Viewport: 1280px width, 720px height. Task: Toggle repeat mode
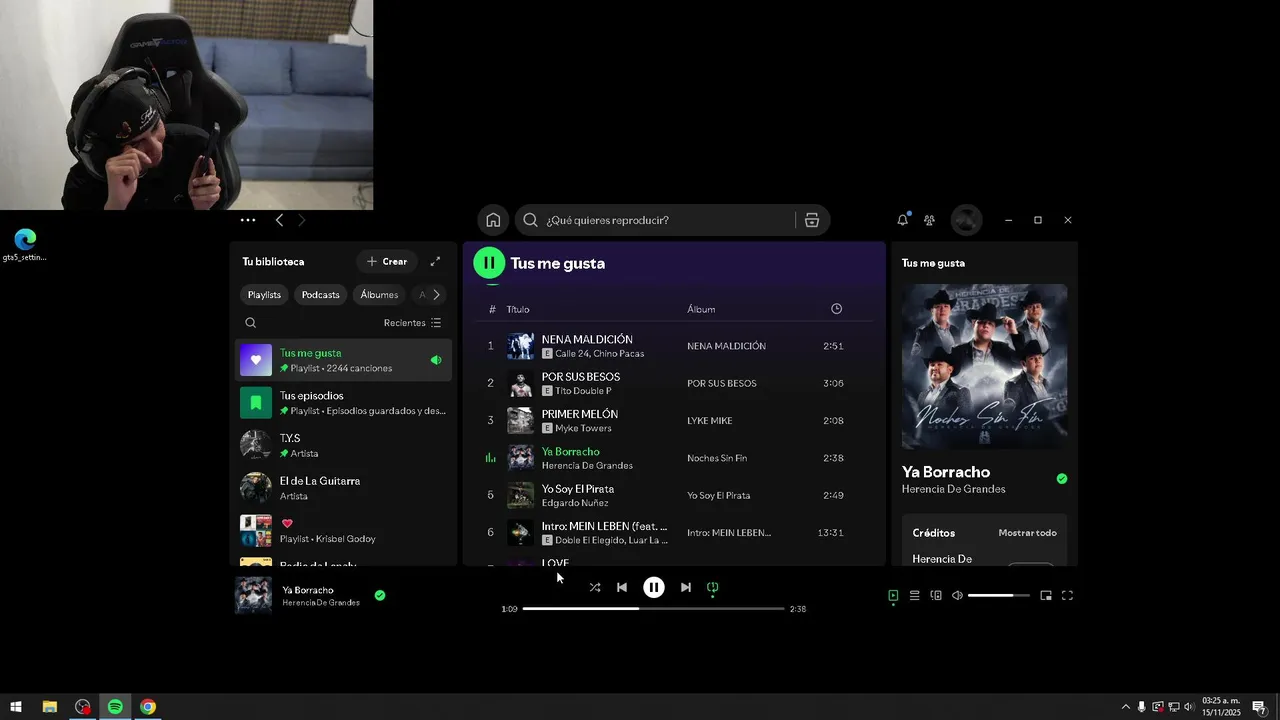pyautogui.click(x=713, y=588)
